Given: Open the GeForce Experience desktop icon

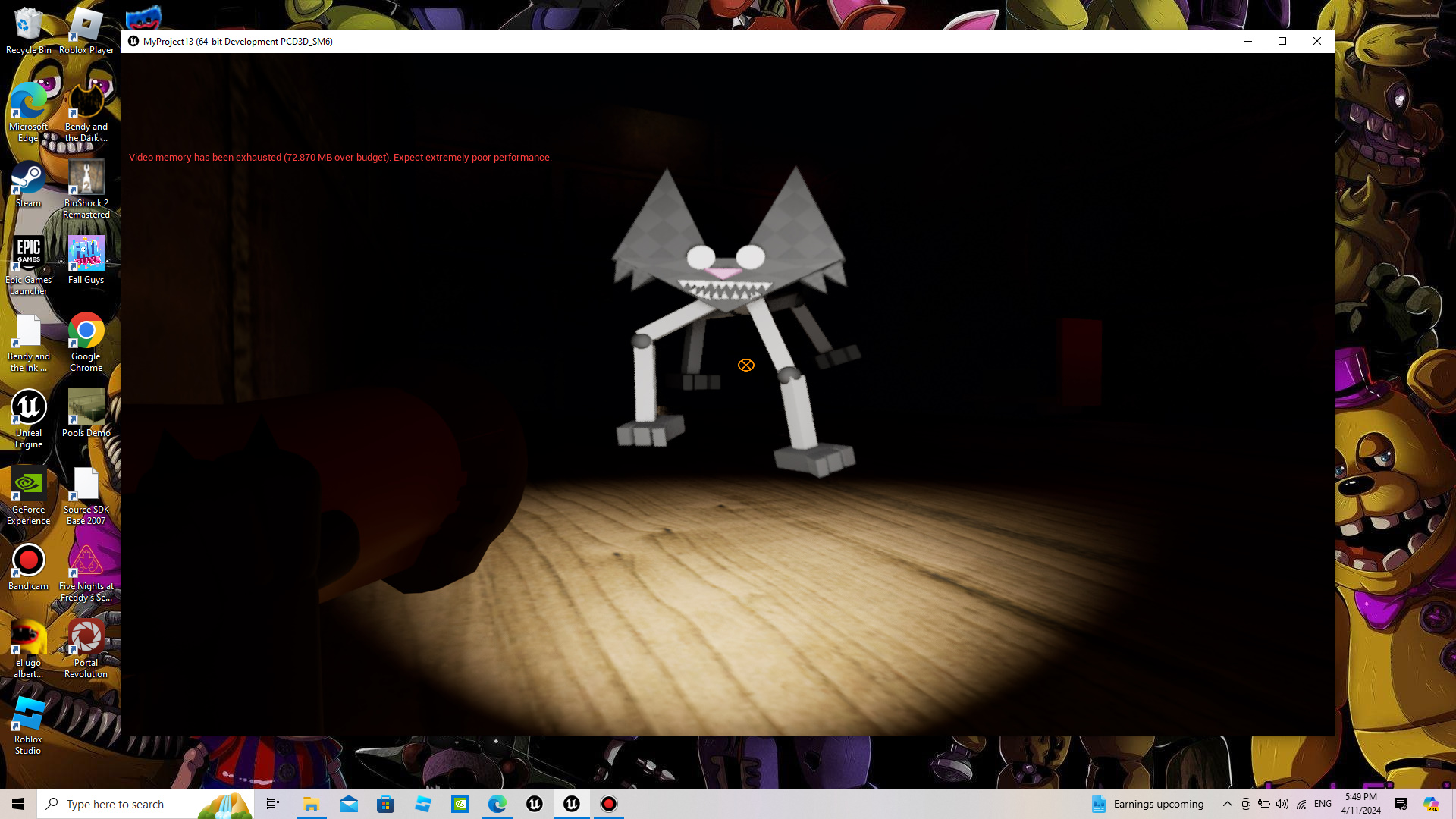Looking at the screenshot, I should point(28,485).
